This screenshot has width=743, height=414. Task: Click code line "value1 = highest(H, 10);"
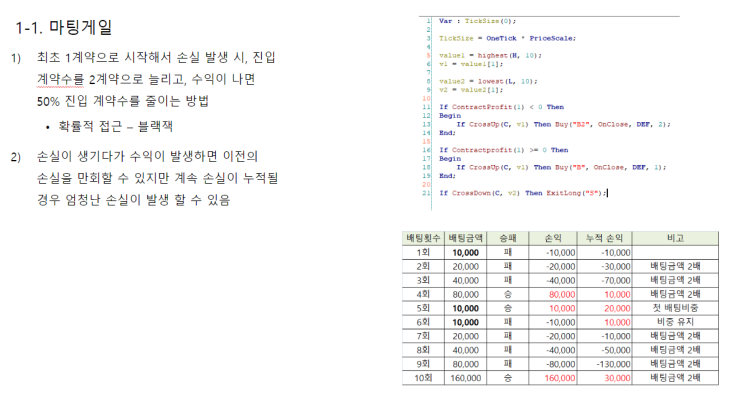[x=490, y=55]
